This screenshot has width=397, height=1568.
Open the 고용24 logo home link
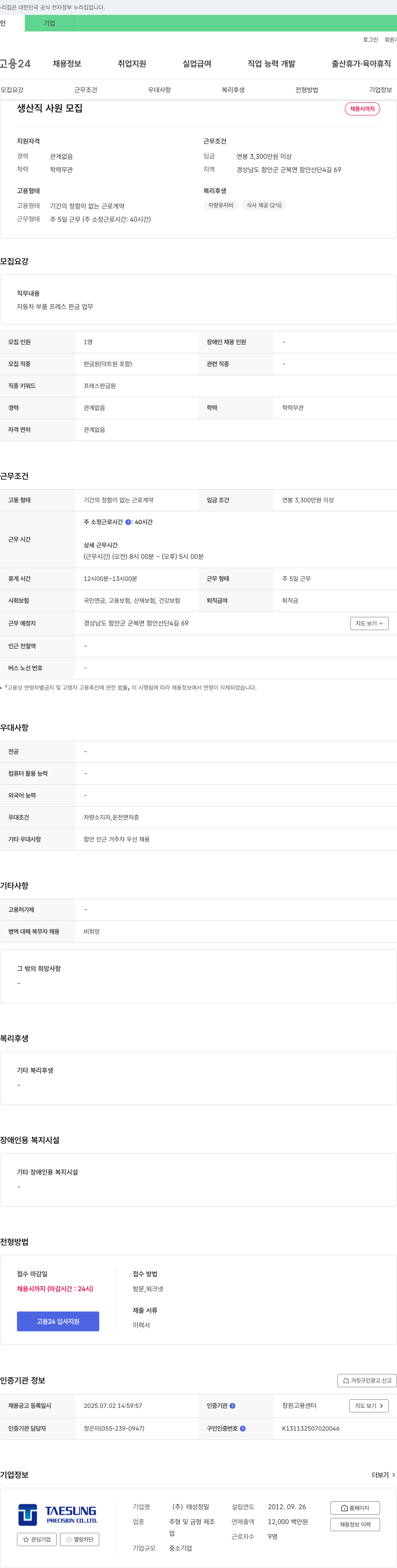click(x=14, y=64)
